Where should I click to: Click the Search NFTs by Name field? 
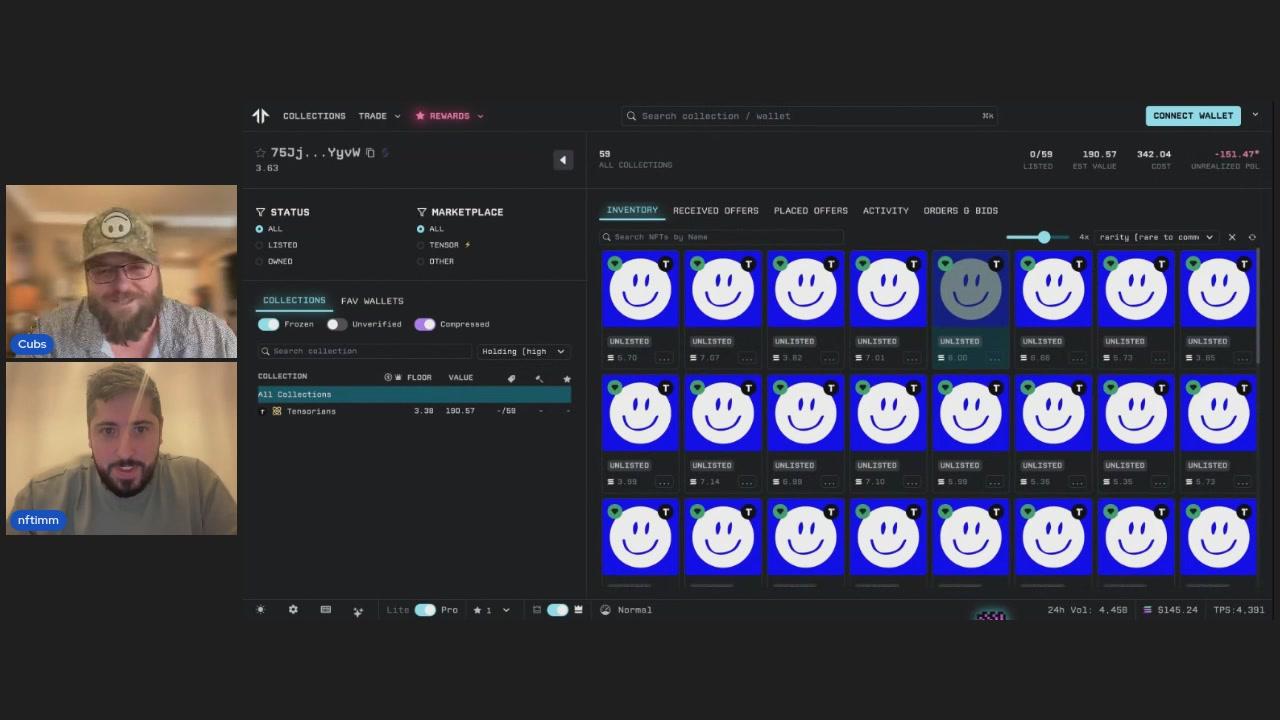(x=720, y=237)
